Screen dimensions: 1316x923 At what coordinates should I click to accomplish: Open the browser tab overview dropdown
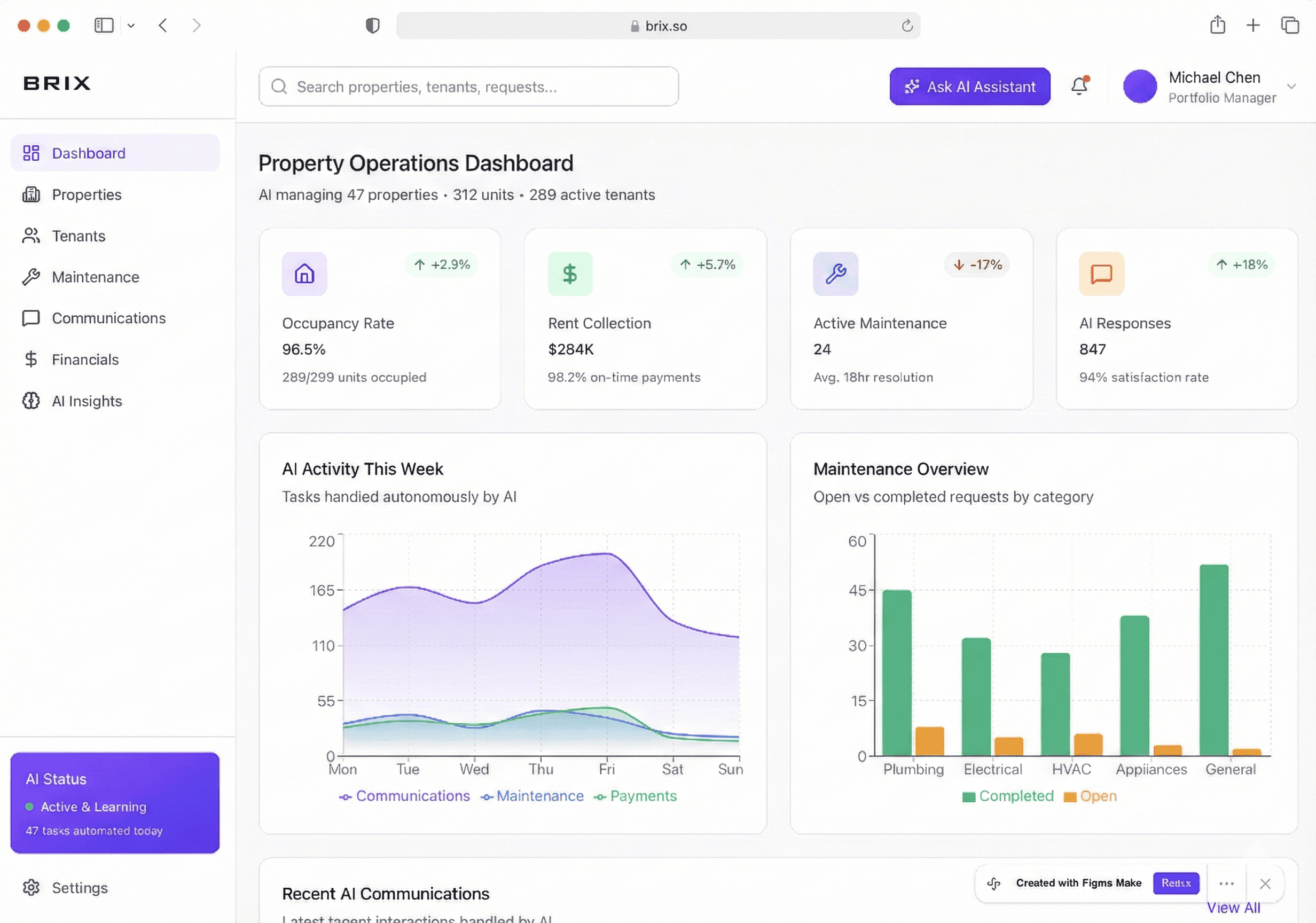[131, 25]
